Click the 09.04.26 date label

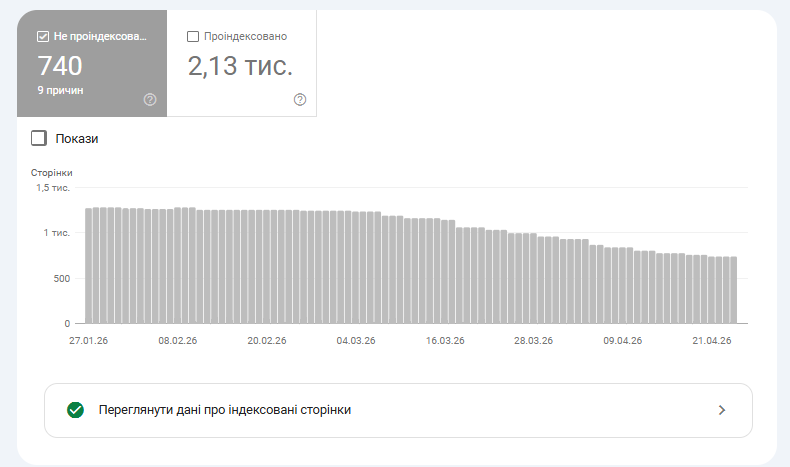[x=623, y=341]
